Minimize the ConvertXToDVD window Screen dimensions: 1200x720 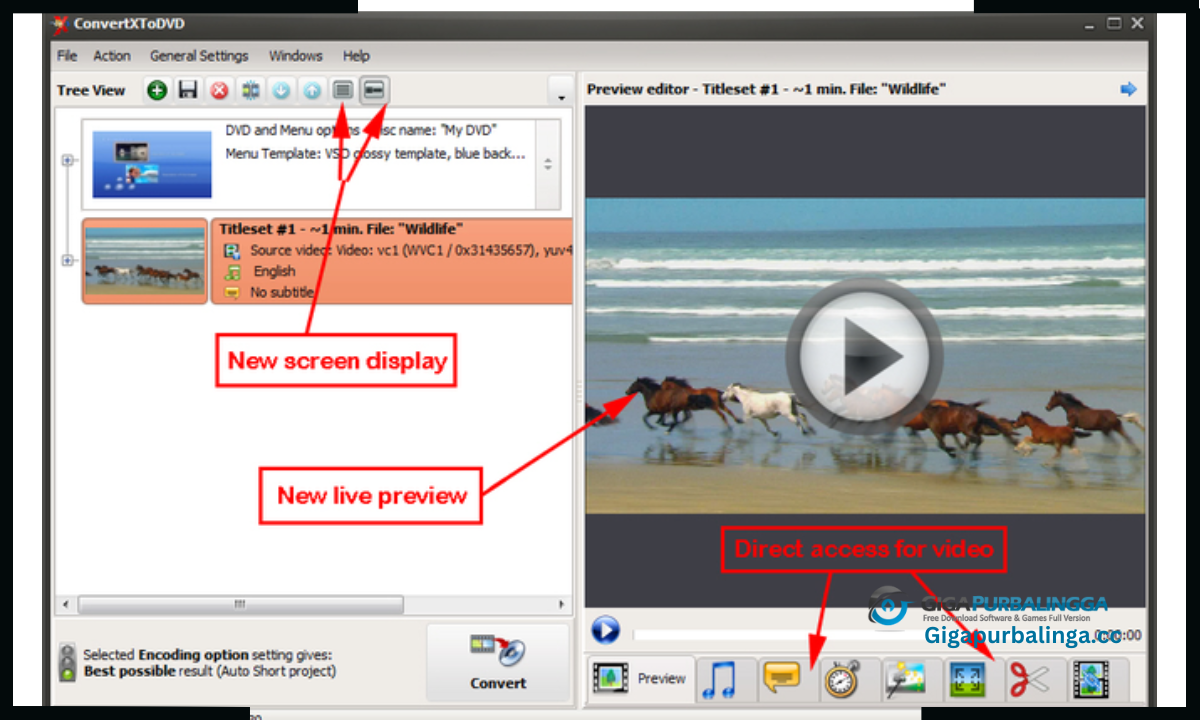pyautogui.click(x=1090, y=23)
